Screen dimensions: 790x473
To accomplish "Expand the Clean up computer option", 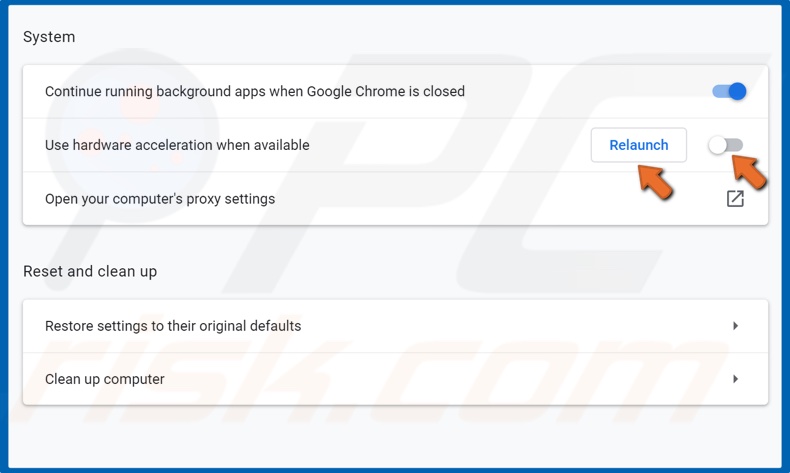I will [x=396, y=379].
